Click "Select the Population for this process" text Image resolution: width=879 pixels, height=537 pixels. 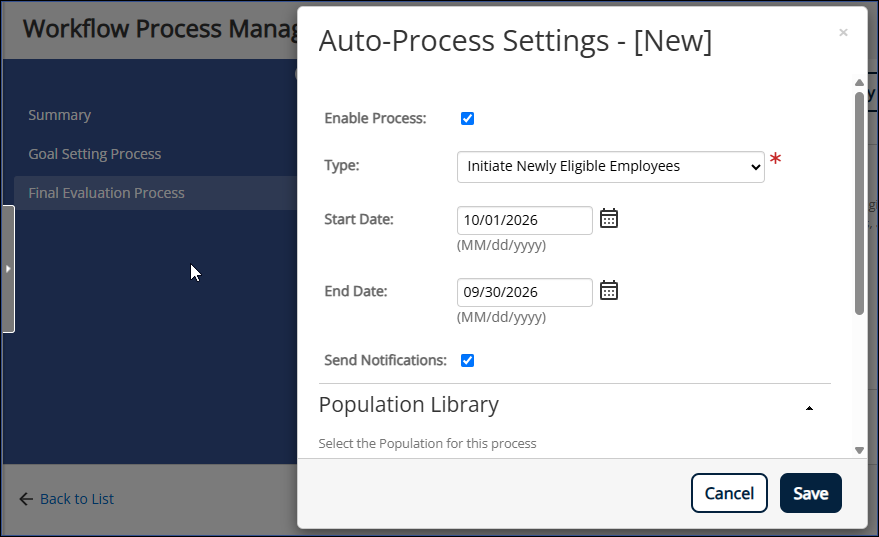tap(427, 443)
